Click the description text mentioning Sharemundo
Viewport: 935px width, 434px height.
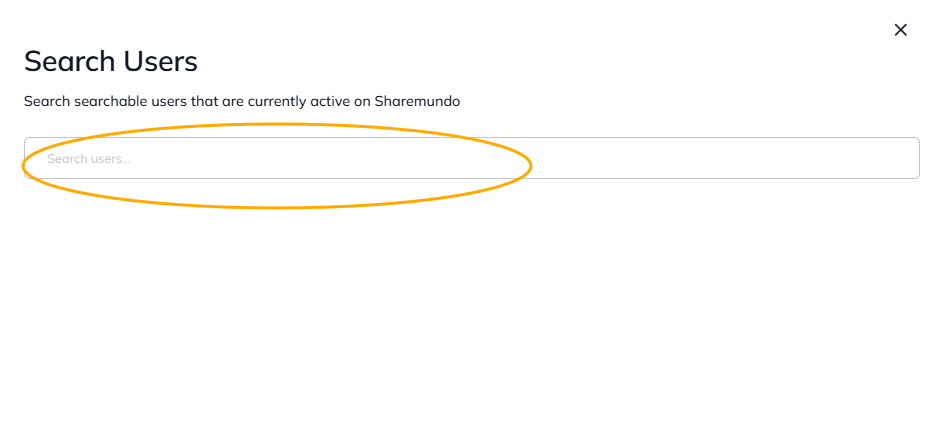click(x=241, y=101)
